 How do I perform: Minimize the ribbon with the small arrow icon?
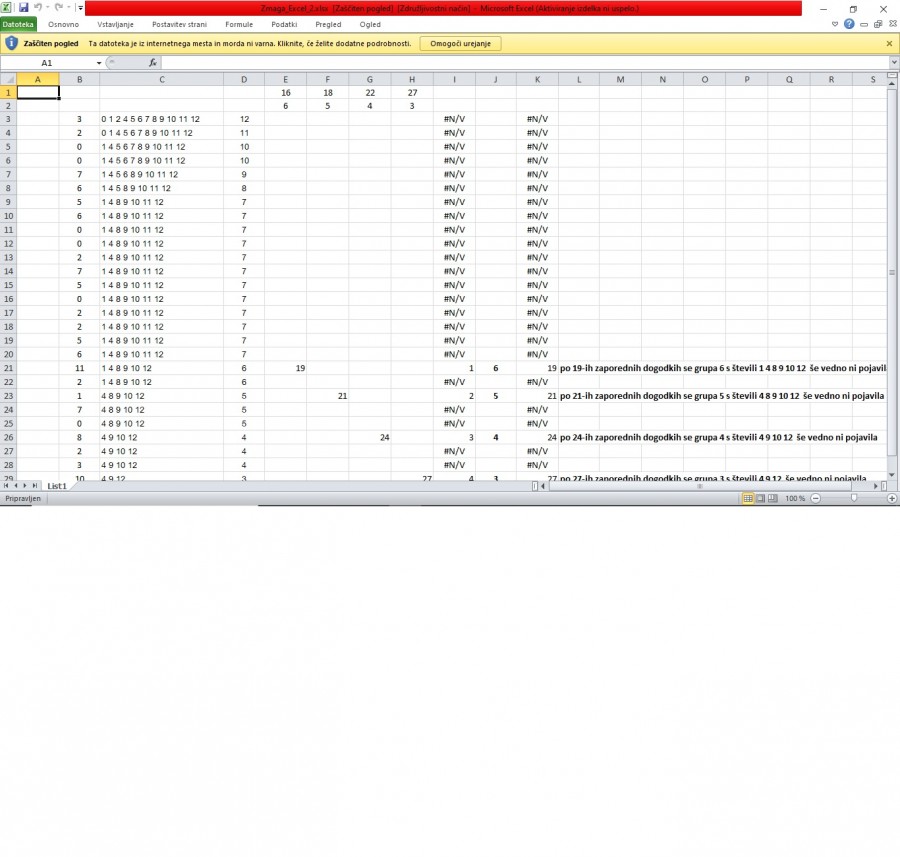836,24
